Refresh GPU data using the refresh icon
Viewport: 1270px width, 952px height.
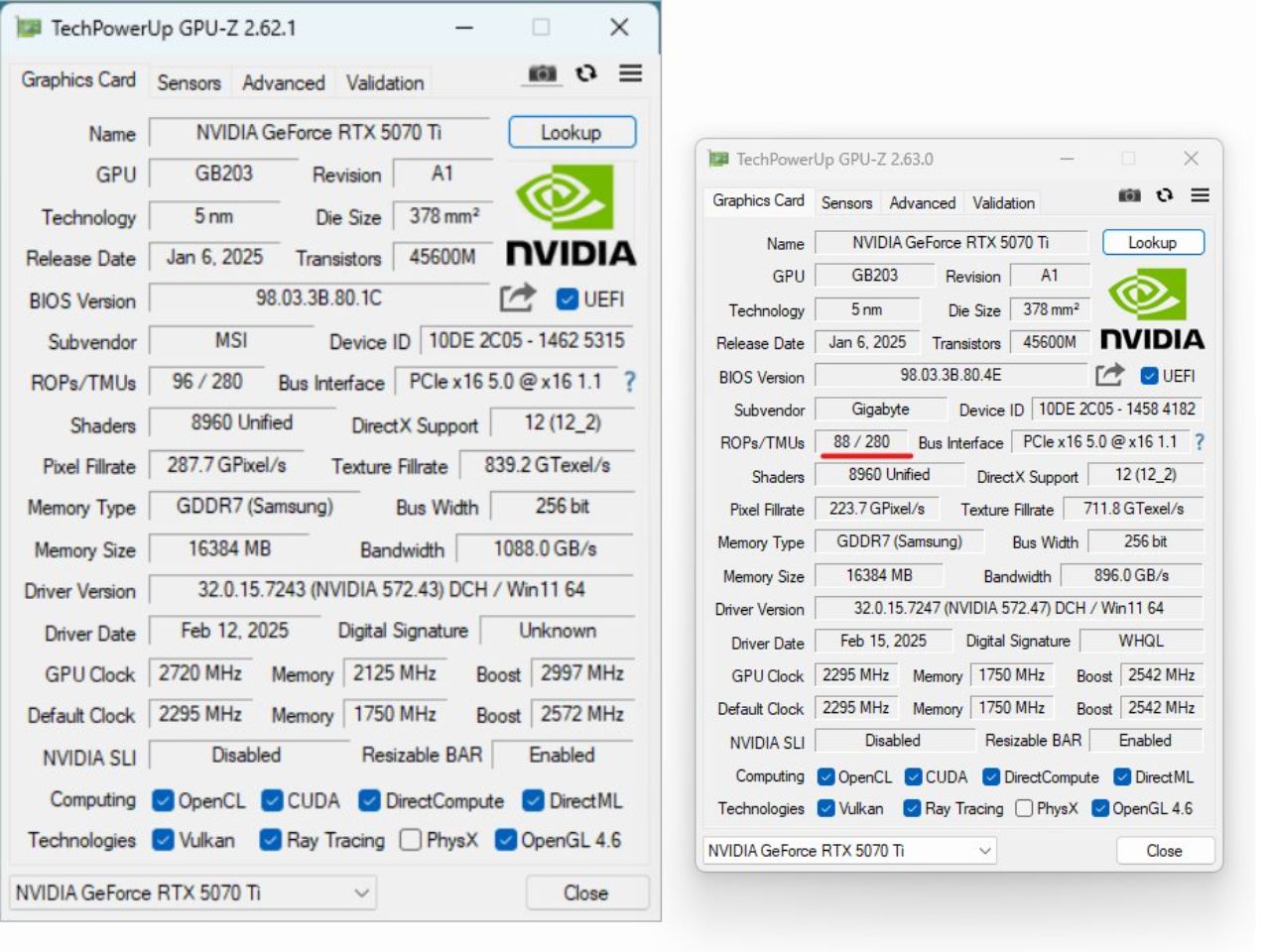(x=586, y=73)
